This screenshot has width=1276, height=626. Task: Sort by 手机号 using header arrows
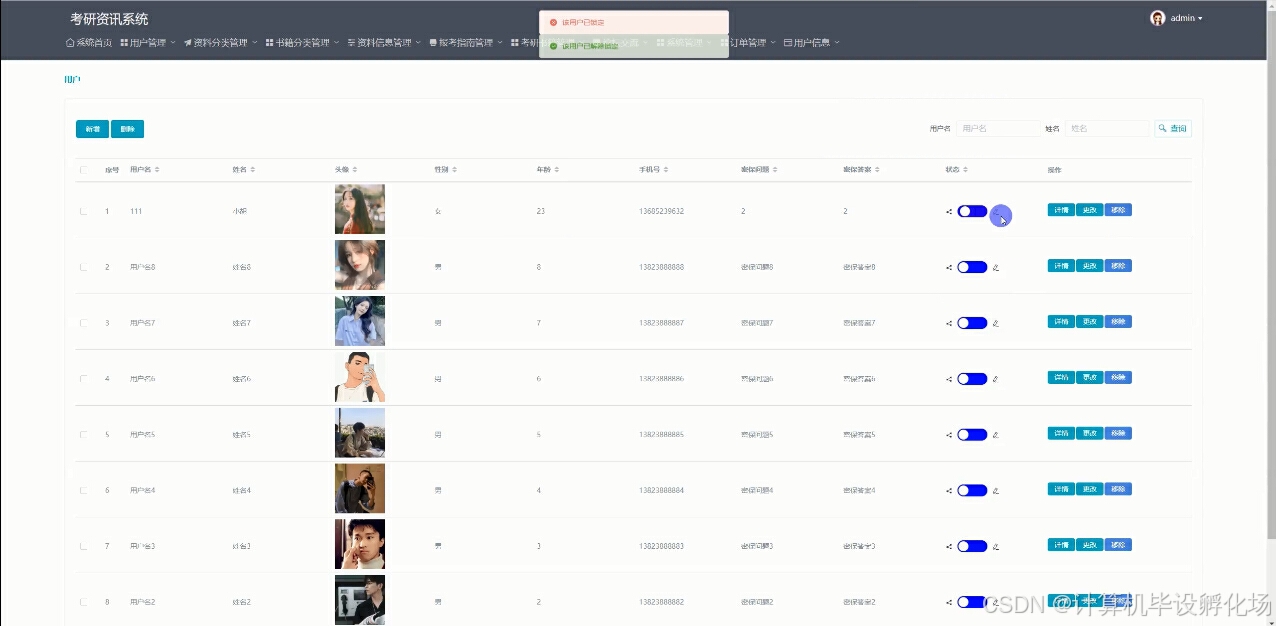point(666,170)
